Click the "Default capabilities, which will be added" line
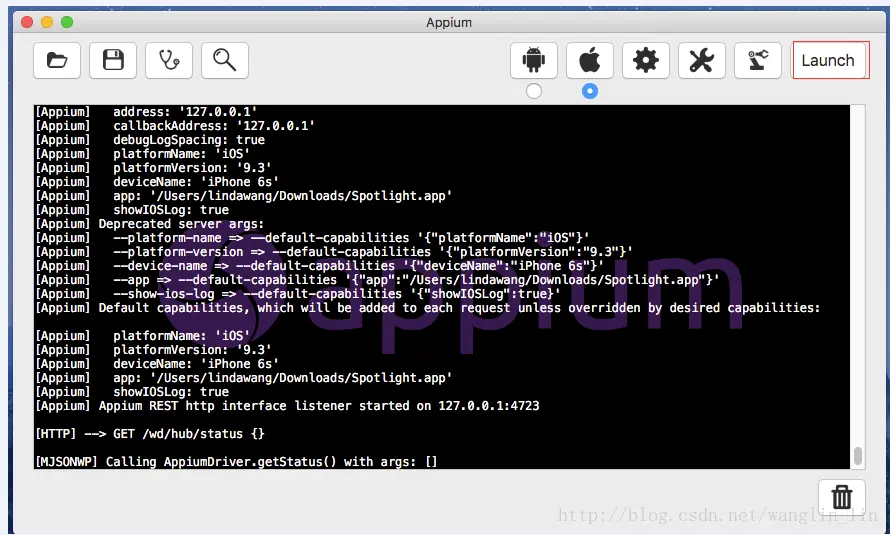This screenshot has height=535, width=890. 428,307
